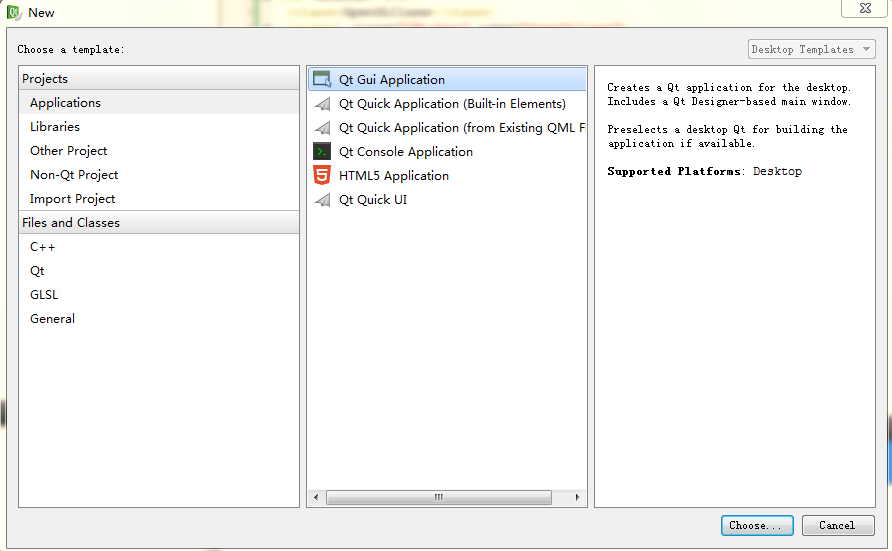This screenshot has width=892, height=551.
Task: Click the Qt Quick UI paper-plane icon
Action: coord(323,200)
